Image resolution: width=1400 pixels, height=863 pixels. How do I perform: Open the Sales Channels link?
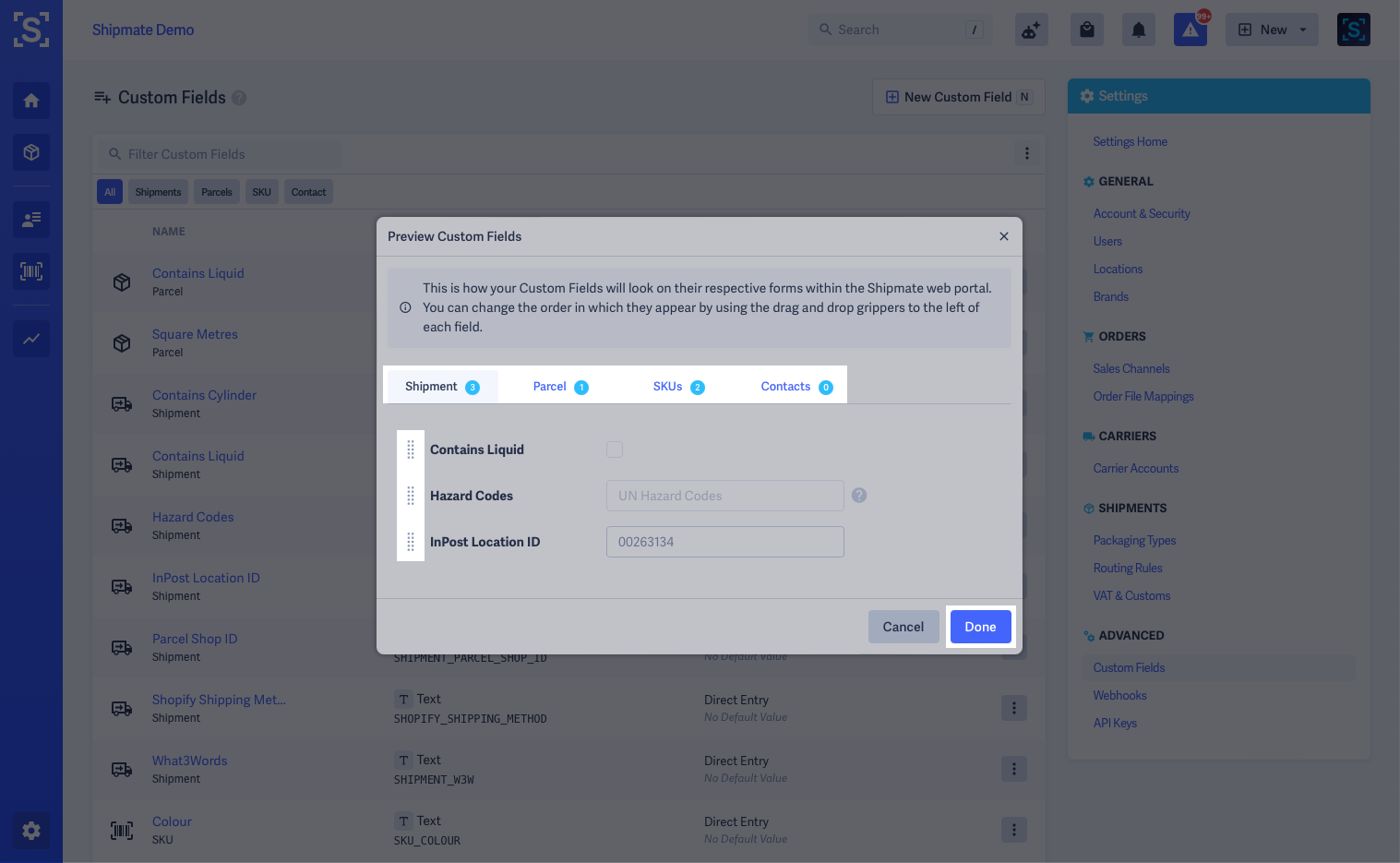click(x=1131, y=369)
